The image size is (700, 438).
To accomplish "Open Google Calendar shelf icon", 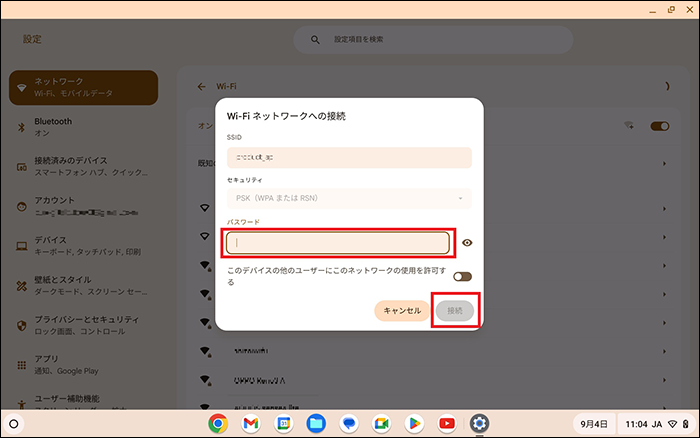I will click(x=283, y=423).
